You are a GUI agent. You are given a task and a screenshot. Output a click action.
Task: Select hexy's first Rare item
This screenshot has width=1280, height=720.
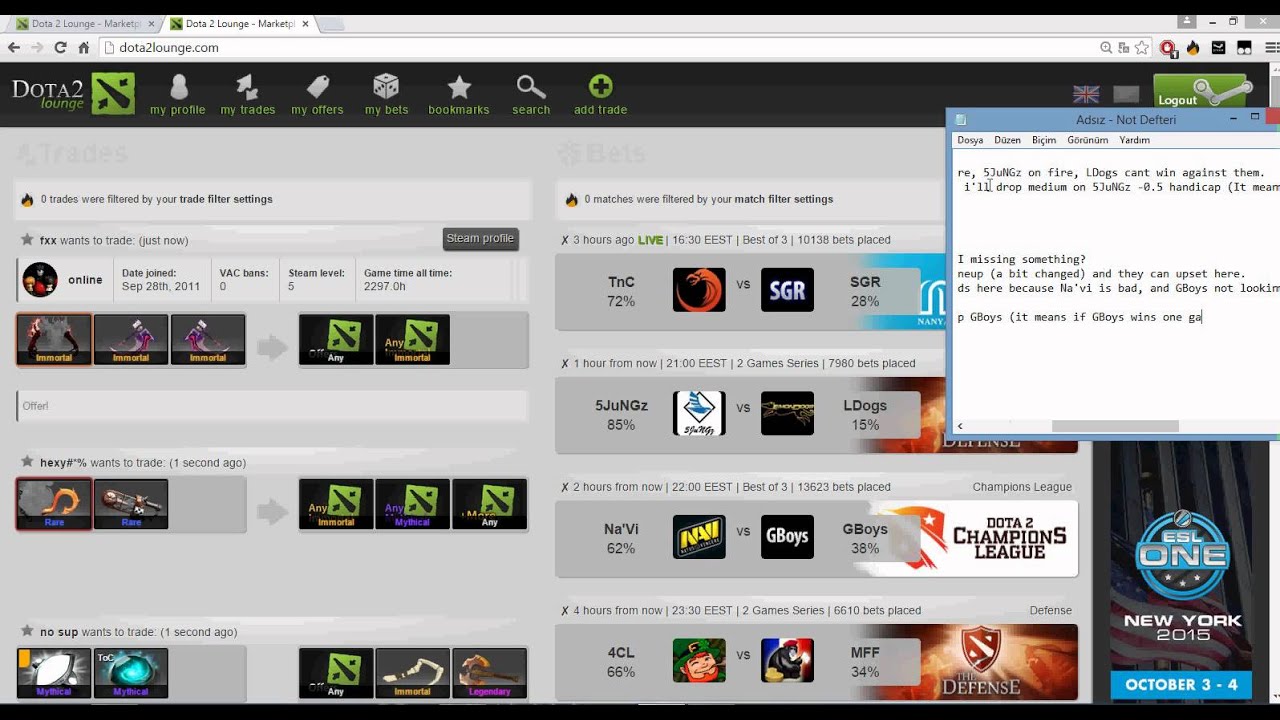coord(54,503)
